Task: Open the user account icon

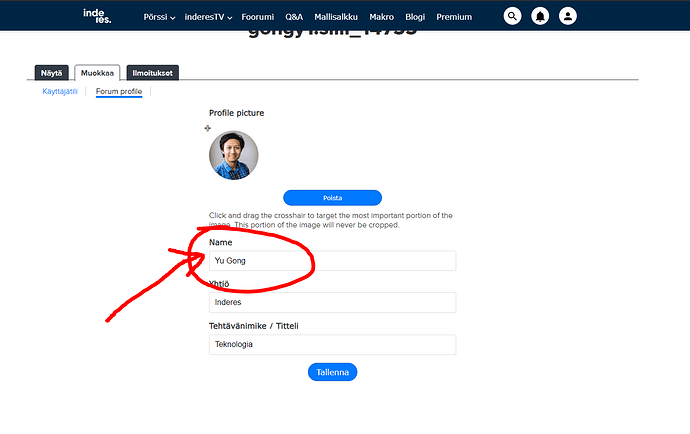Action: click(x=568, y=16)
